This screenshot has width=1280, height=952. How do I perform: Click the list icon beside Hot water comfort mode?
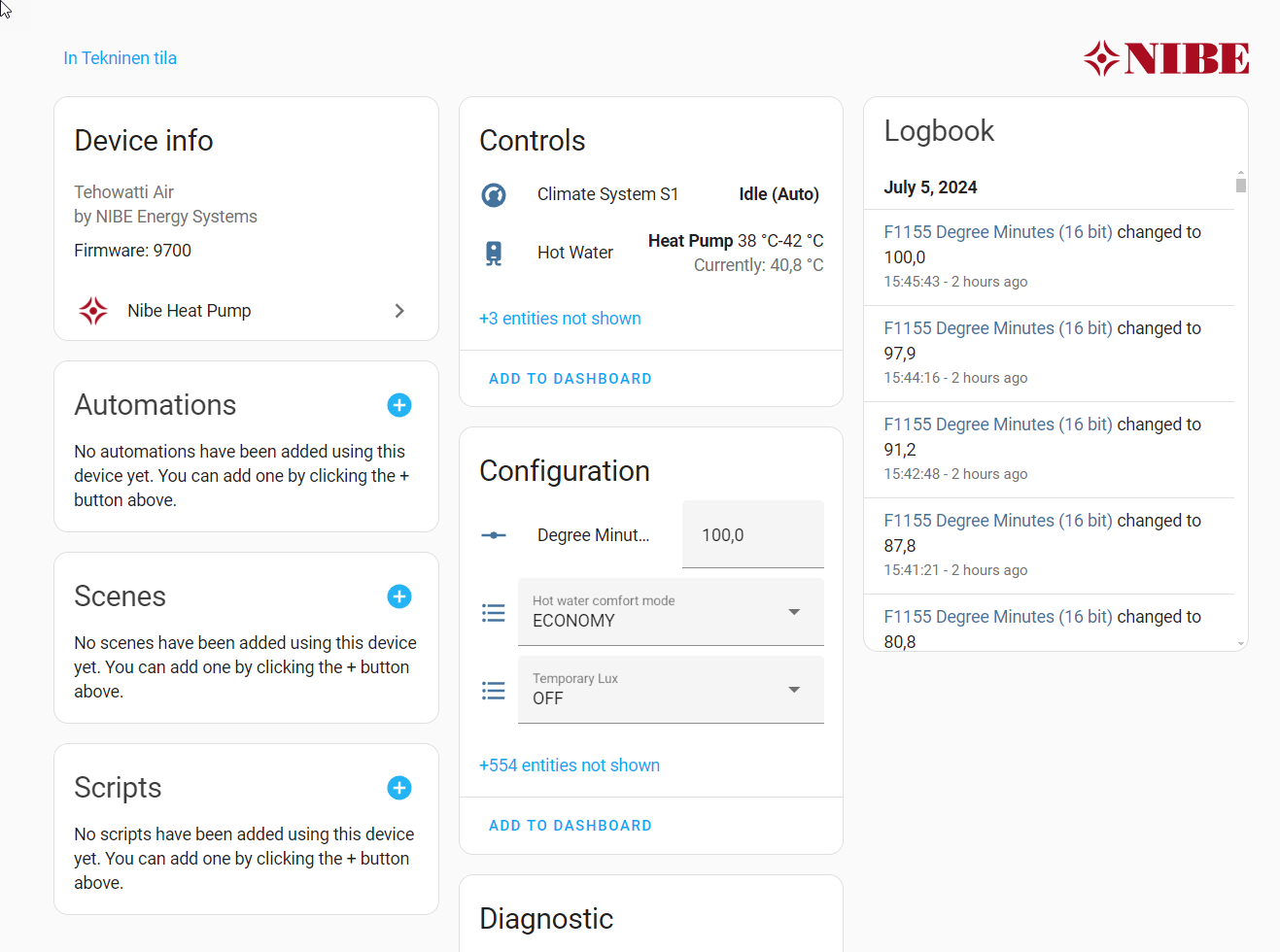pos(494,613)
